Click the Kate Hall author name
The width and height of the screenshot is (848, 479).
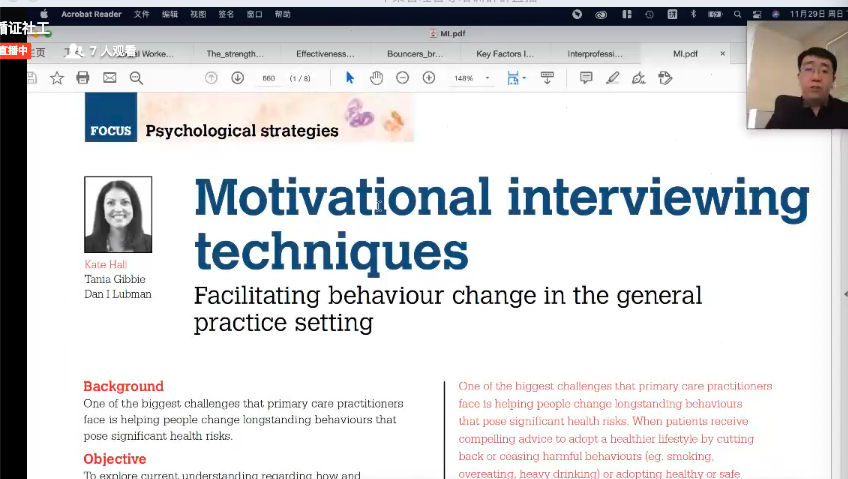coord(105,264)
